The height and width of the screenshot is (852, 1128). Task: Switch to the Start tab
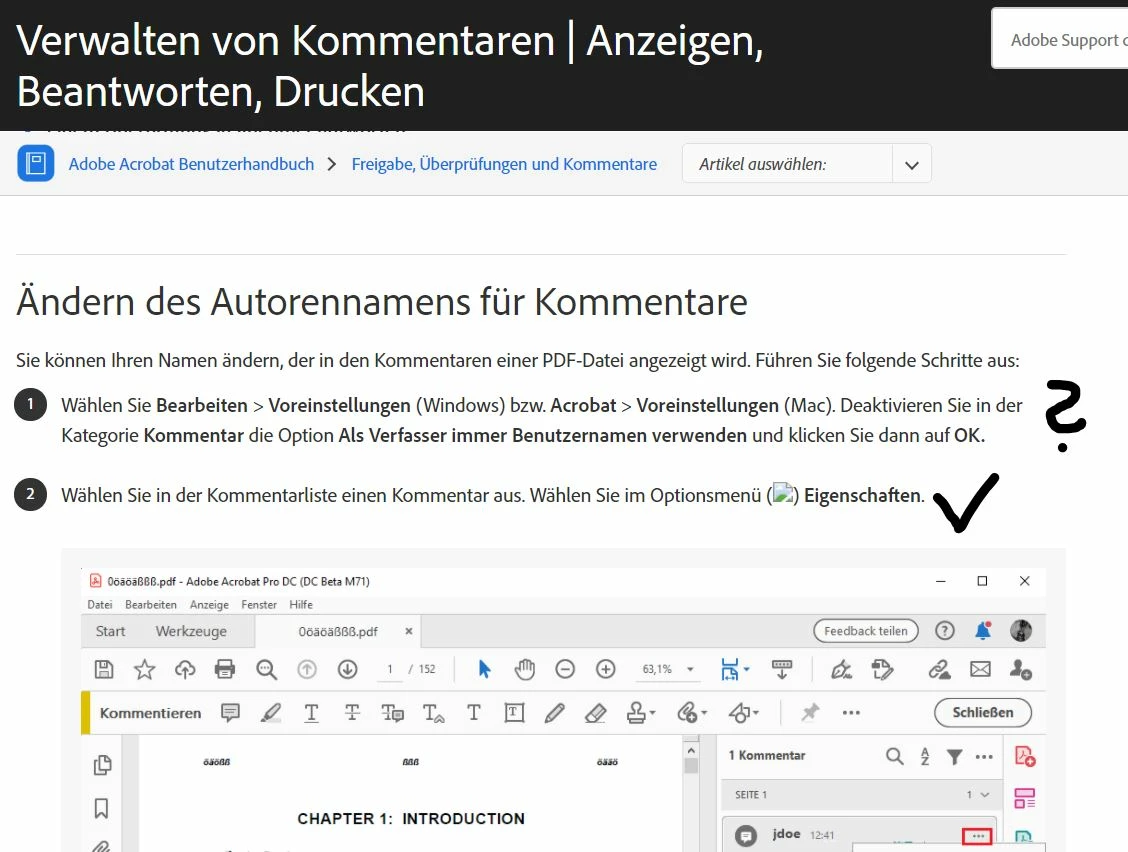coord(110,631)
